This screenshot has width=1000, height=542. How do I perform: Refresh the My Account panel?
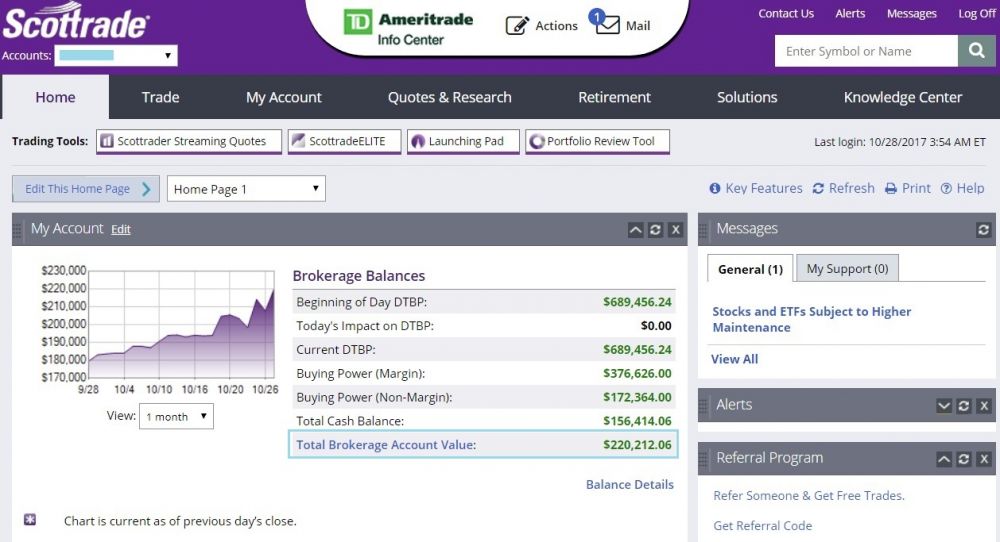click(655, 230)
